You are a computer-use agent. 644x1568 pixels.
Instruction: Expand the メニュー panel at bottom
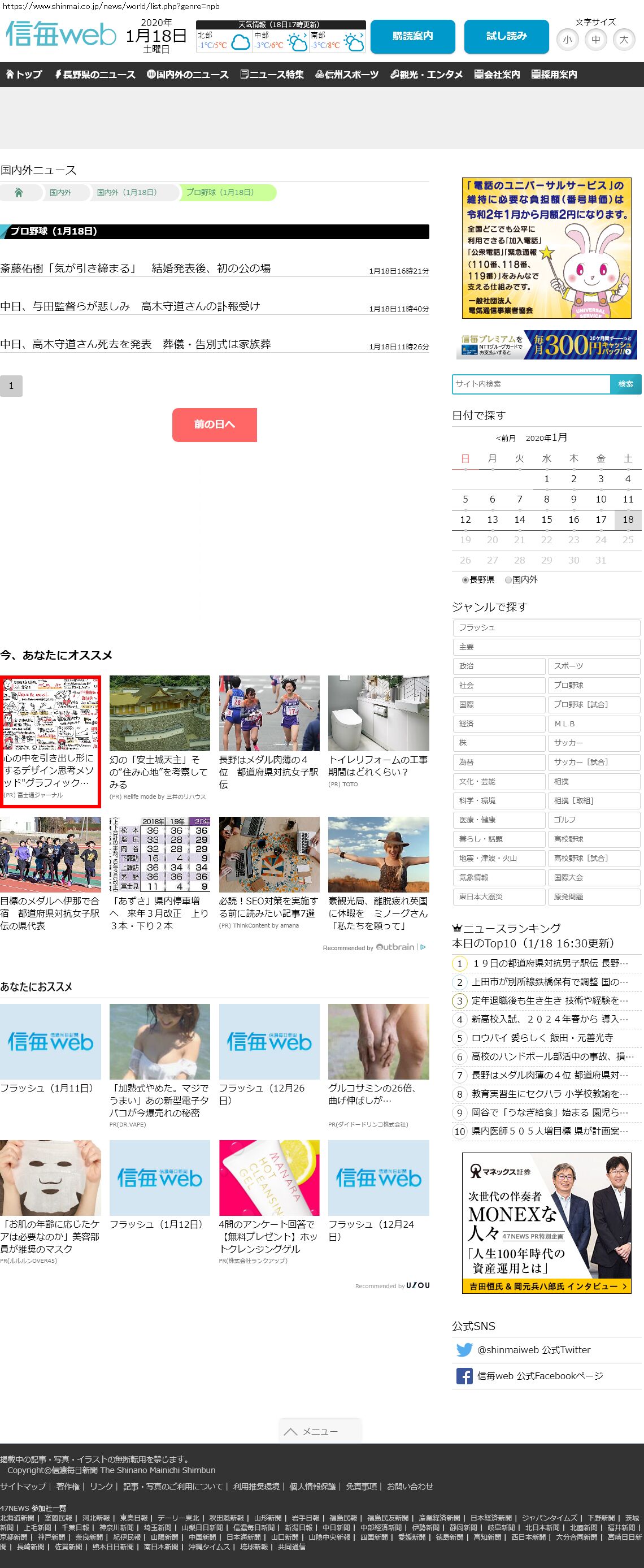coord(320,1431)
